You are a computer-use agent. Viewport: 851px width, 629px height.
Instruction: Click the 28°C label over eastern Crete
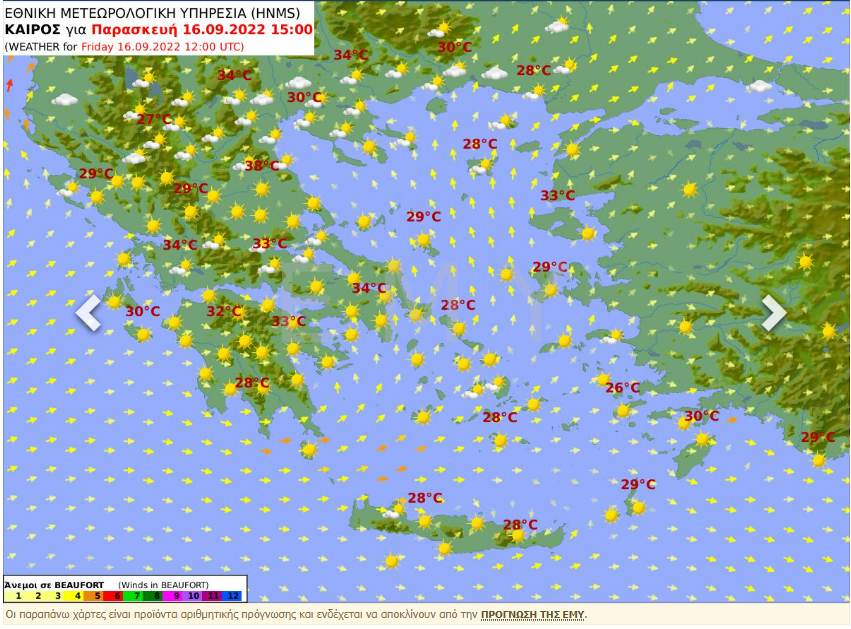tap(520, 524)
